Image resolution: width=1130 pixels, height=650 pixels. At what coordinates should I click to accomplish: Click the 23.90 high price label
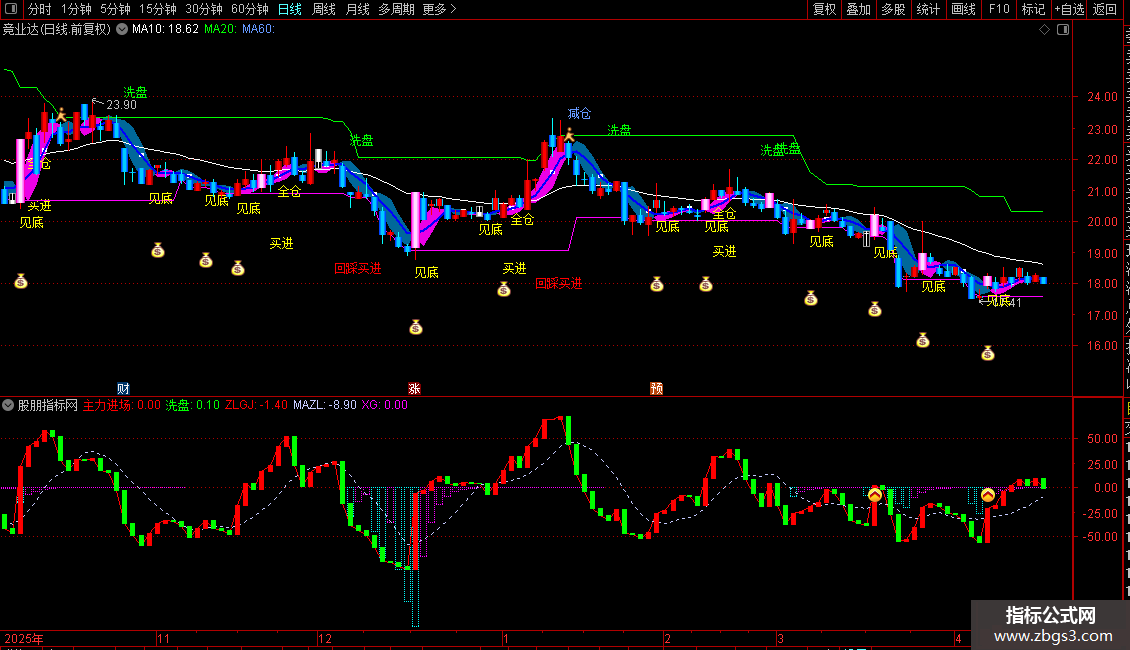point(121,104)
